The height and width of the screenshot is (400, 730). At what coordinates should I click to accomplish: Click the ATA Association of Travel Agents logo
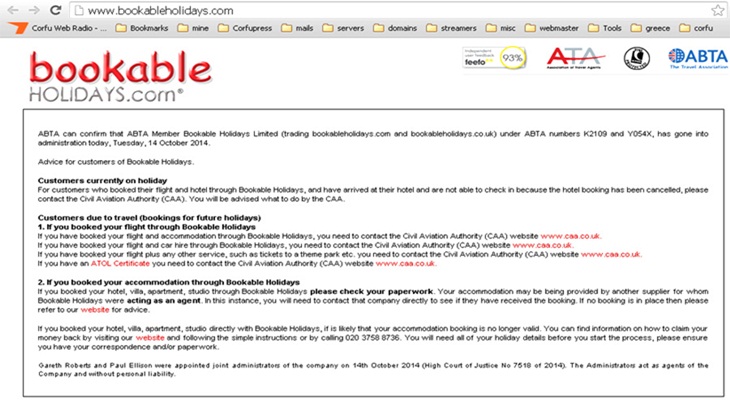coord(575,59)
